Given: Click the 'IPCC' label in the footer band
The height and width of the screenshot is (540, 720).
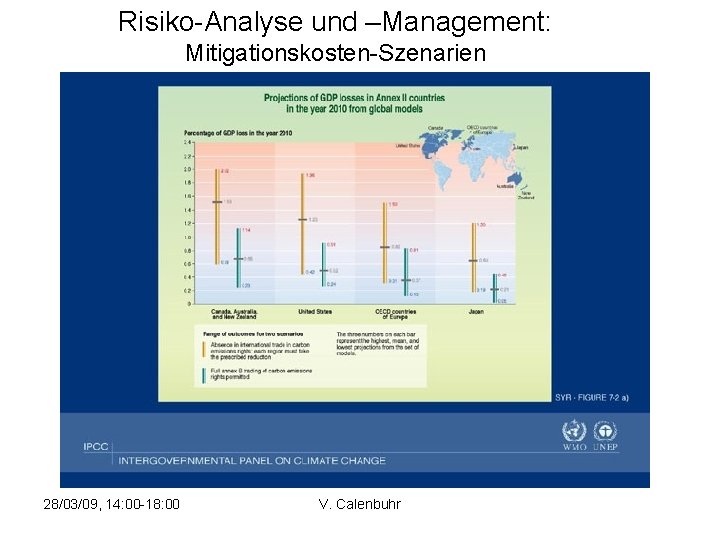Looking at the screenshot, I should tap(96, 447).
